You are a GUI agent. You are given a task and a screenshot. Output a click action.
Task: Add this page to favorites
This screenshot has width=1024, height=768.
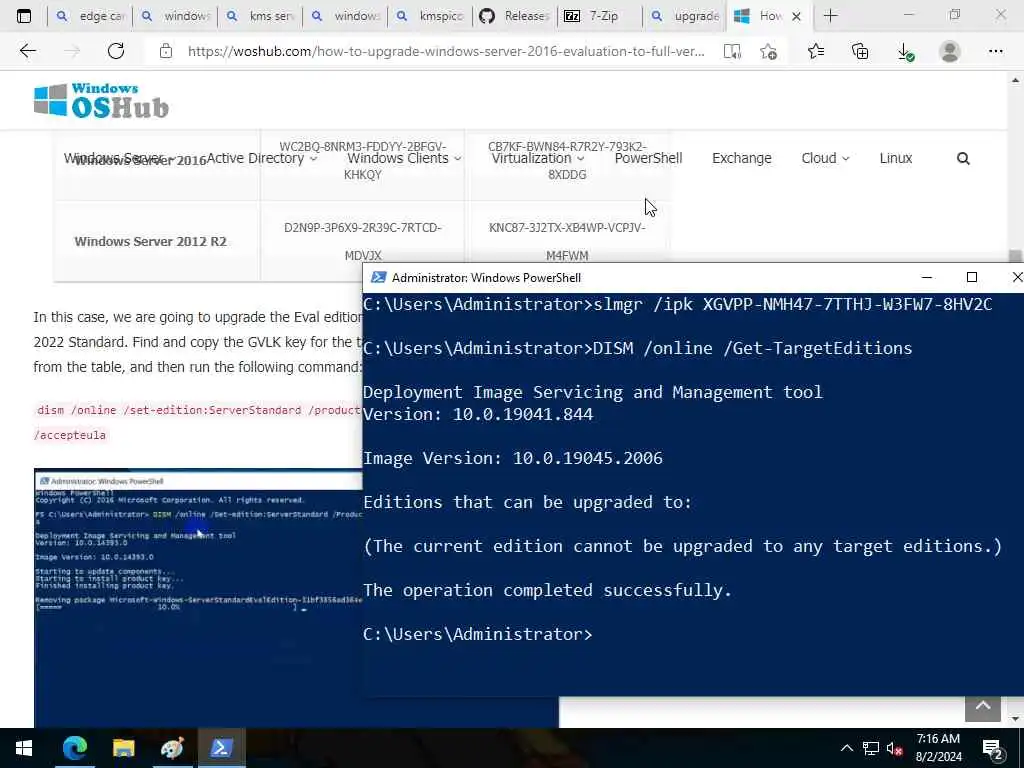(x=769, y=52)
